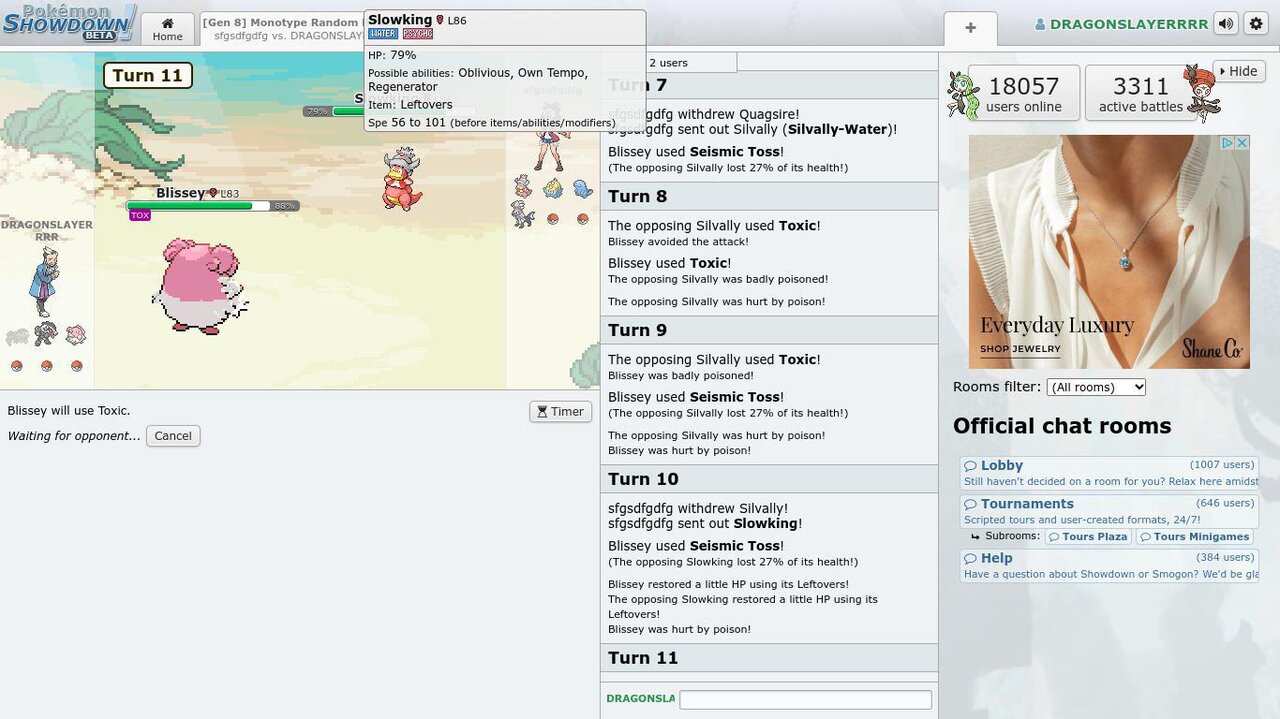Click the 18057 users online button
This screenshot has height=719, width=1280.
[1023, 94]
